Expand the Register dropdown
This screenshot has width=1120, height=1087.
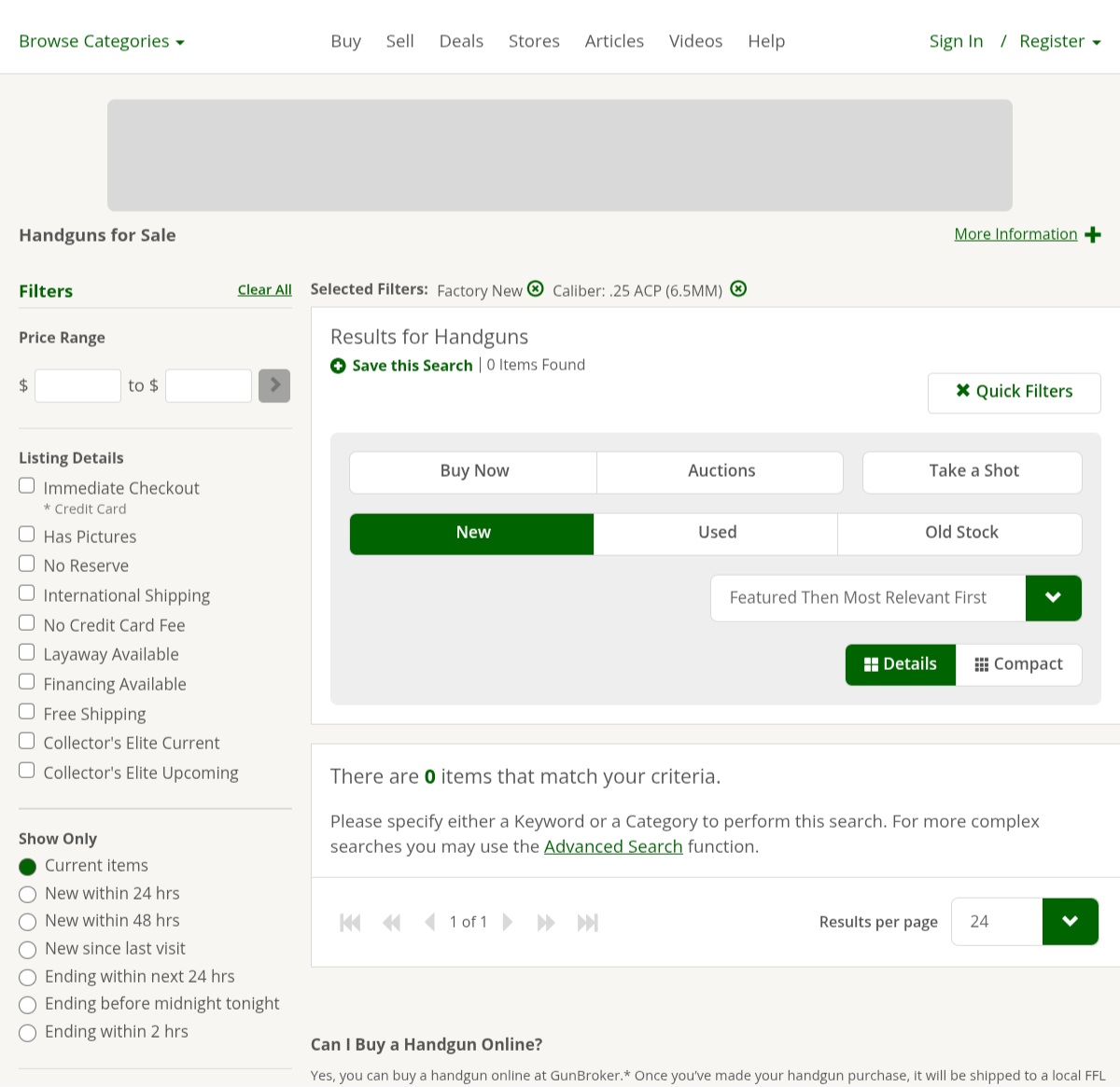(1060, 41)
